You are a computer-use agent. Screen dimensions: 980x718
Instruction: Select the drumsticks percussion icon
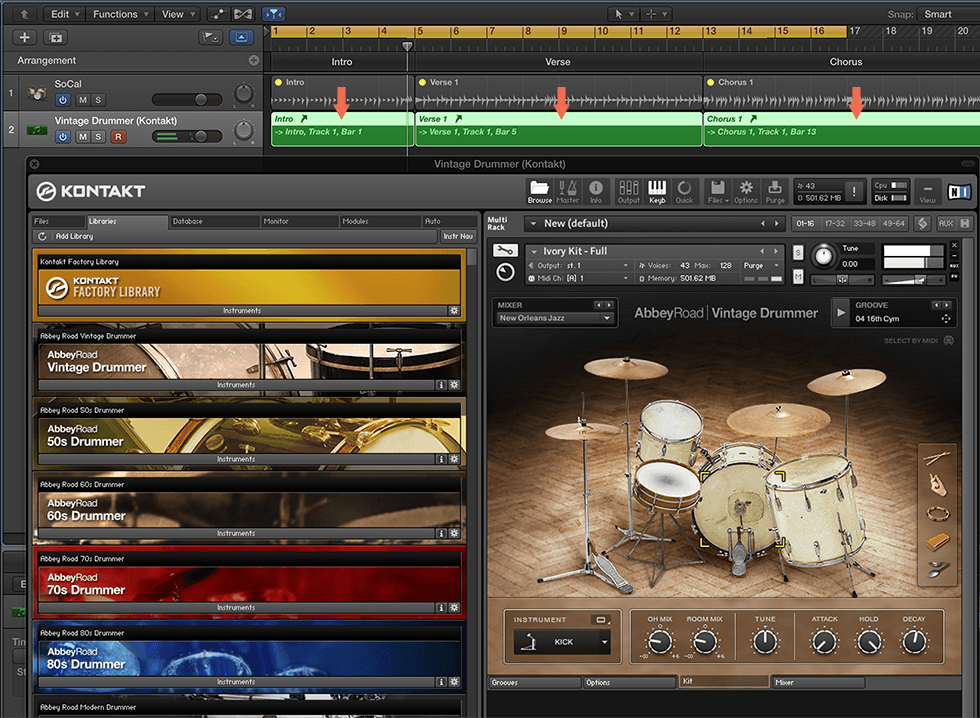point(936,458)
